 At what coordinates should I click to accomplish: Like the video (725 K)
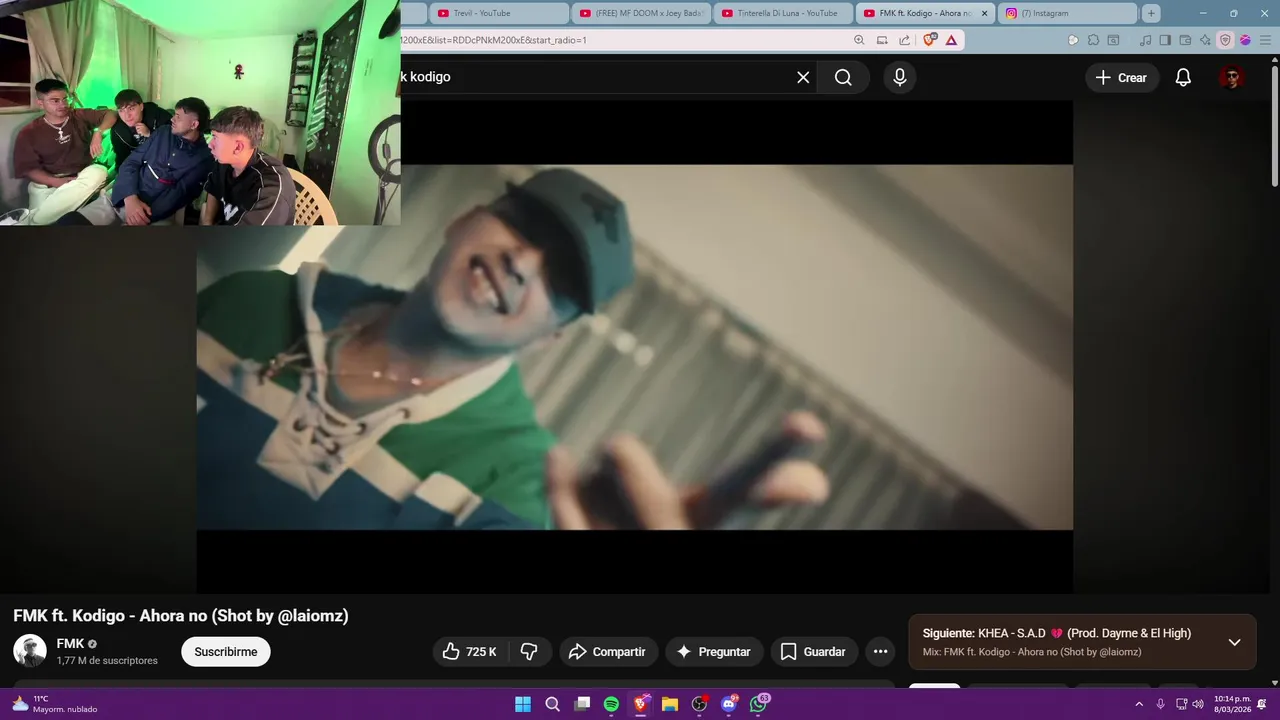(x=470, y=652)
